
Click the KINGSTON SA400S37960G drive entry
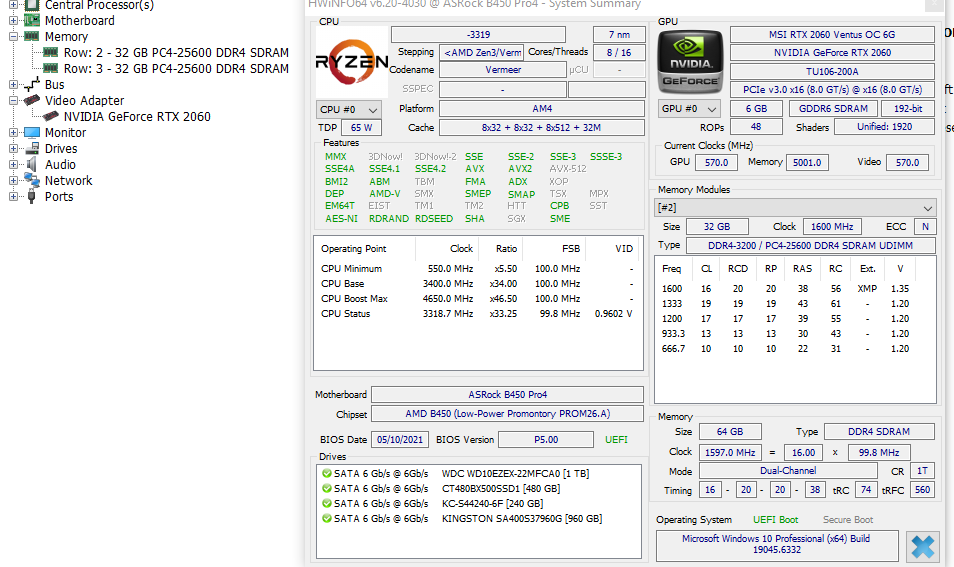click(462, 519)
